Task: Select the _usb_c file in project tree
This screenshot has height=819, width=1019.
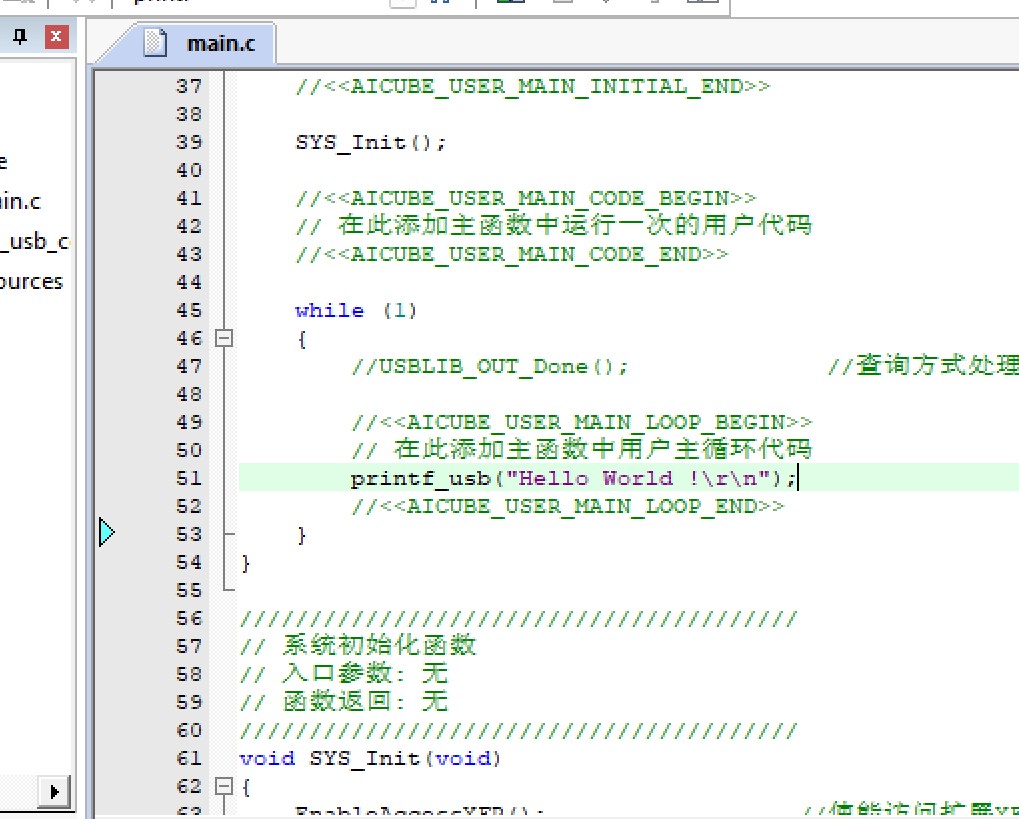Action: pos(35,241)
